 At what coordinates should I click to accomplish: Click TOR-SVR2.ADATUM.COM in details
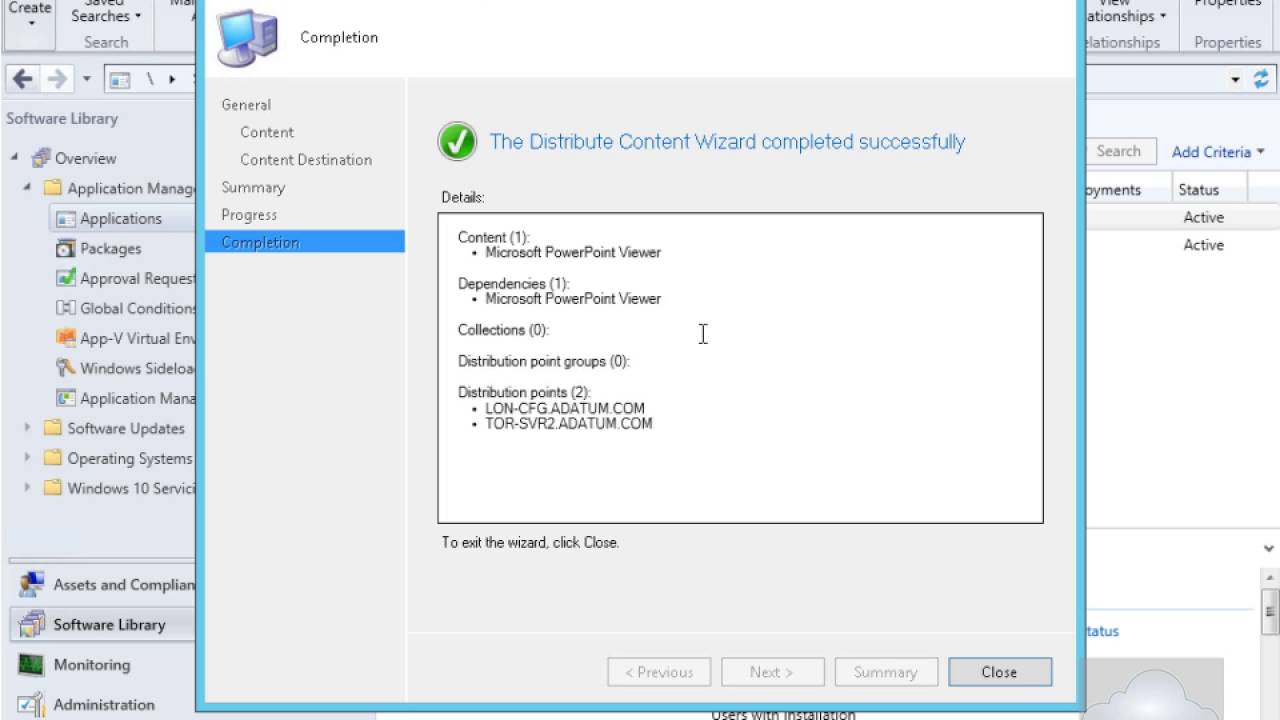click(569, 424)
